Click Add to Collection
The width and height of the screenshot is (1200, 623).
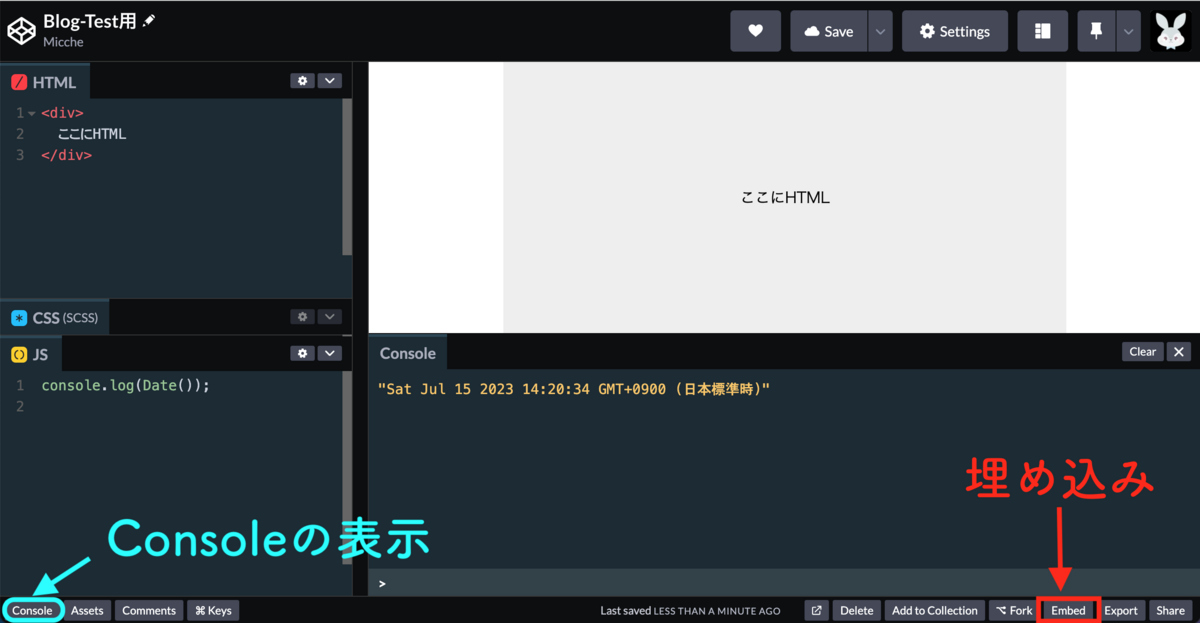[x=934, y=610]
